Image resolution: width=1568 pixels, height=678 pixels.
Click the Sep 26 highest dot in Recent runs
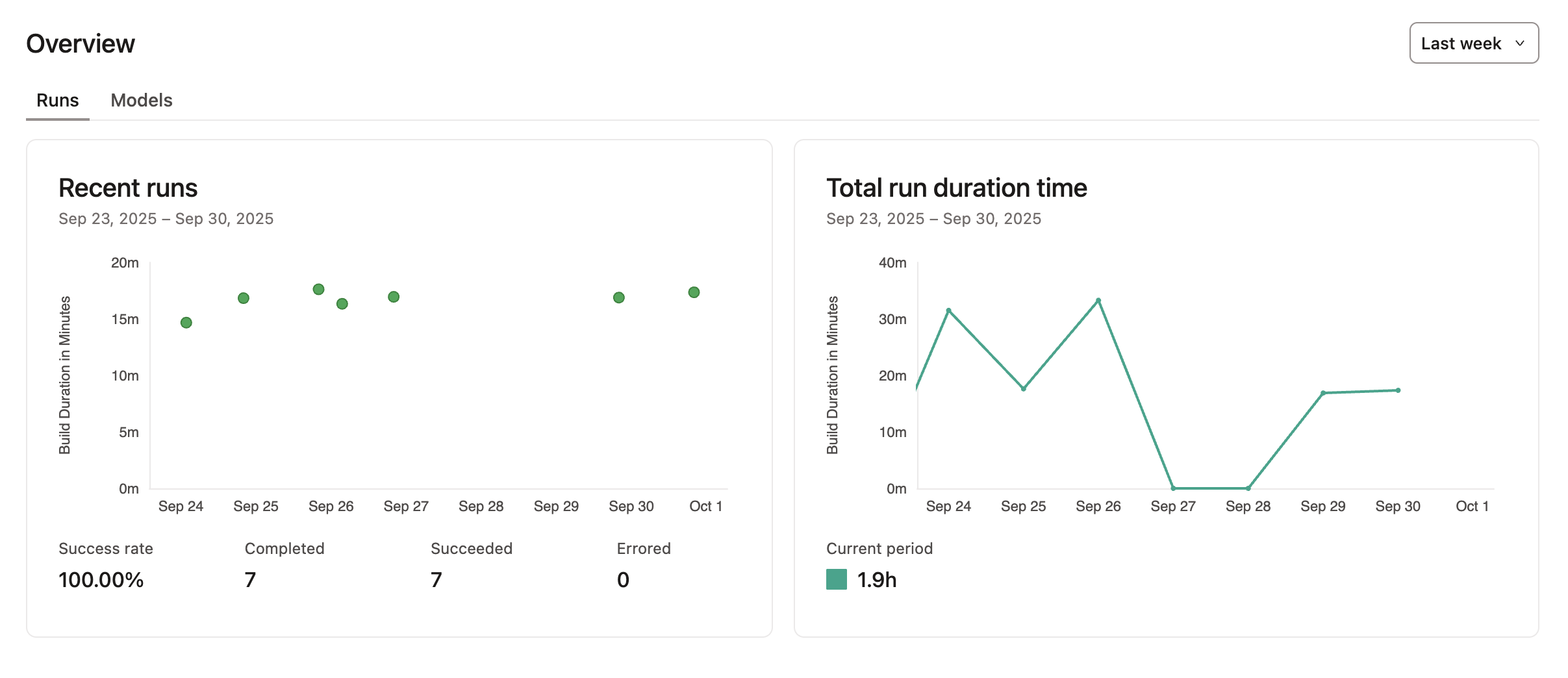(x=318, y=288)
